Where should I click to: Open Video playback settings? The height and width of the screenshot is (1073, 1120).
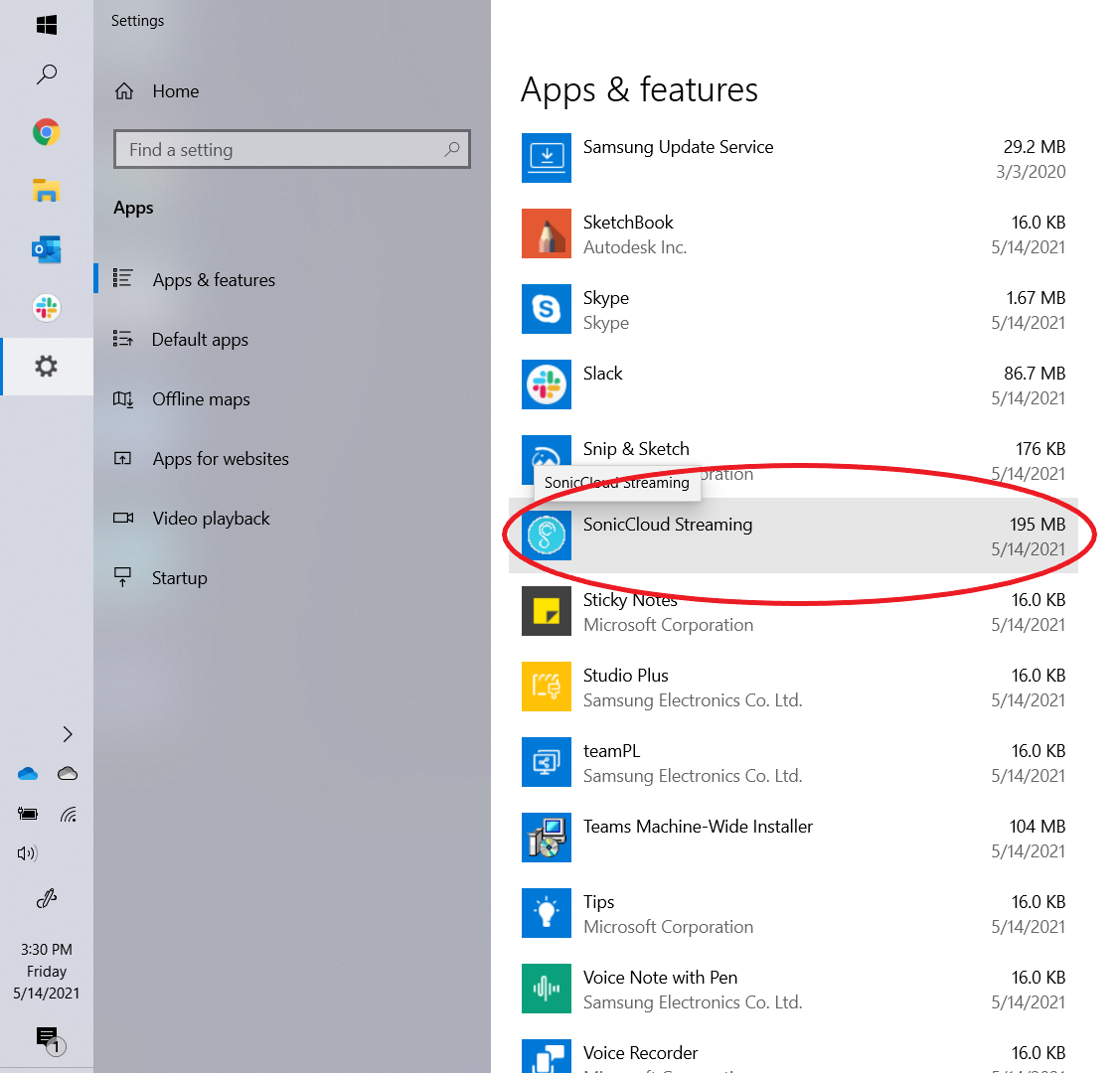click(211, 519)
